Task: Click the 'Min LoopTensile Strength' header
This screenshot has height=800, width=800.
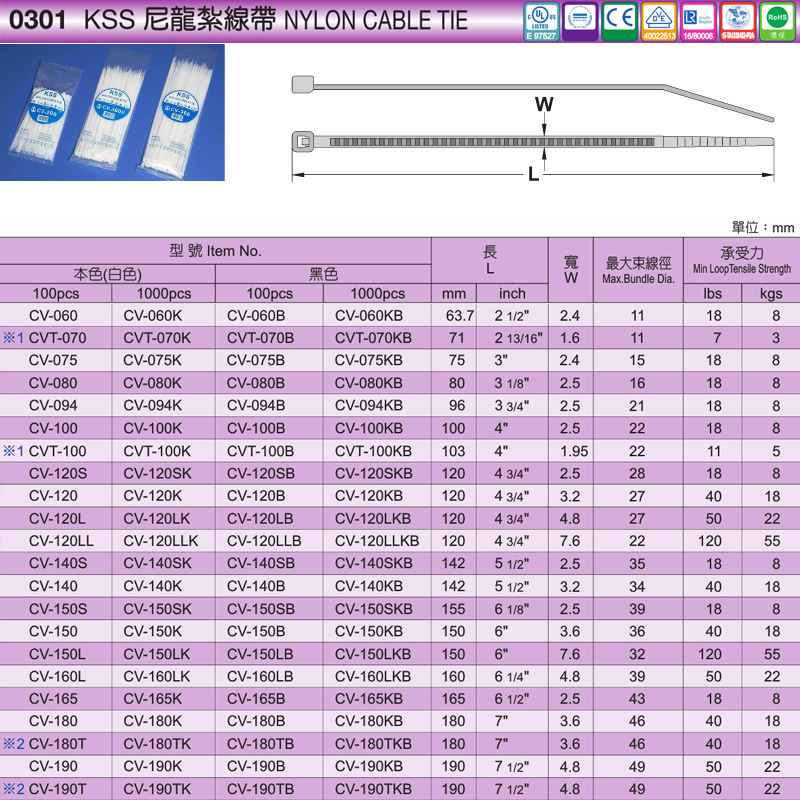Action: pos(742,268)
